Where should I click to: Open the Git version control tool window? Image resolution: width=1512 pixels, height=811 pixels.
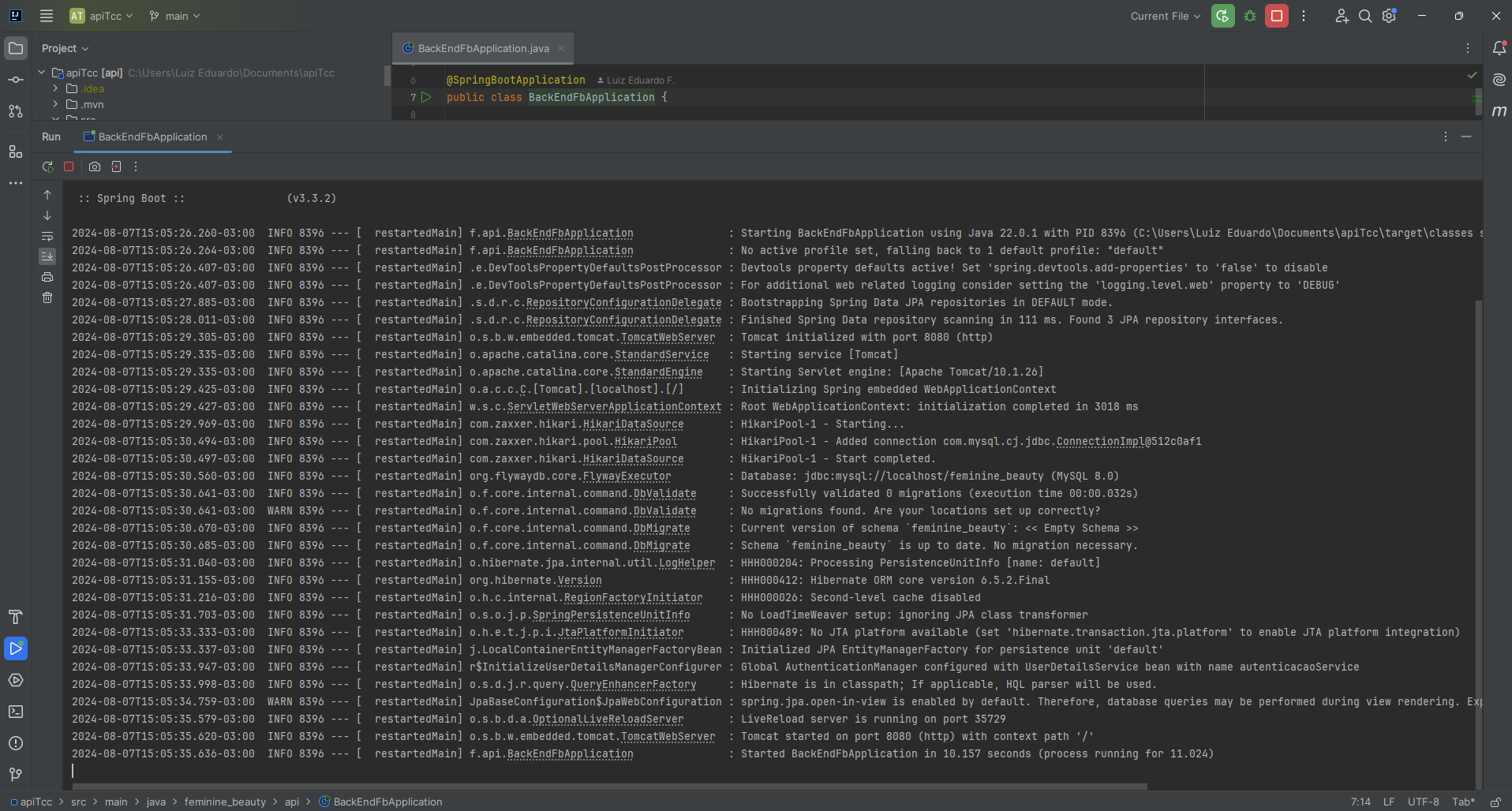(16, 775)
